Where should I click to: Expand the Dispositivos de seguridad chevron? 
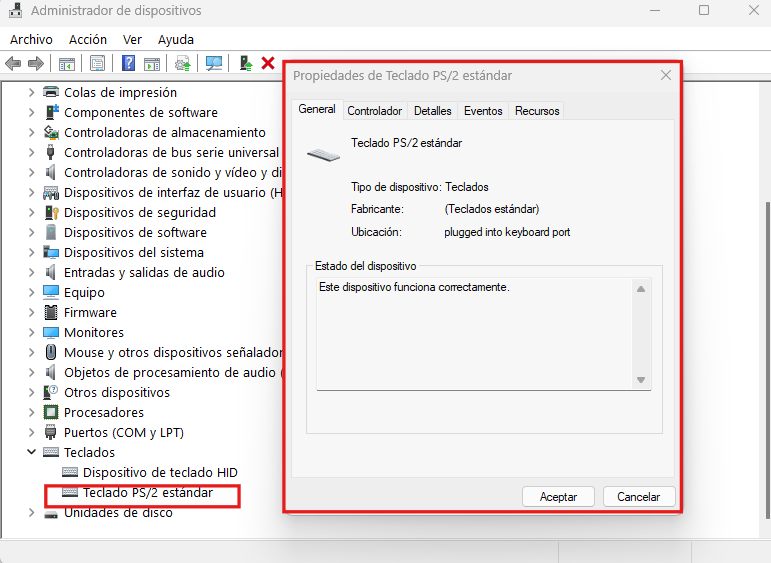31,212
